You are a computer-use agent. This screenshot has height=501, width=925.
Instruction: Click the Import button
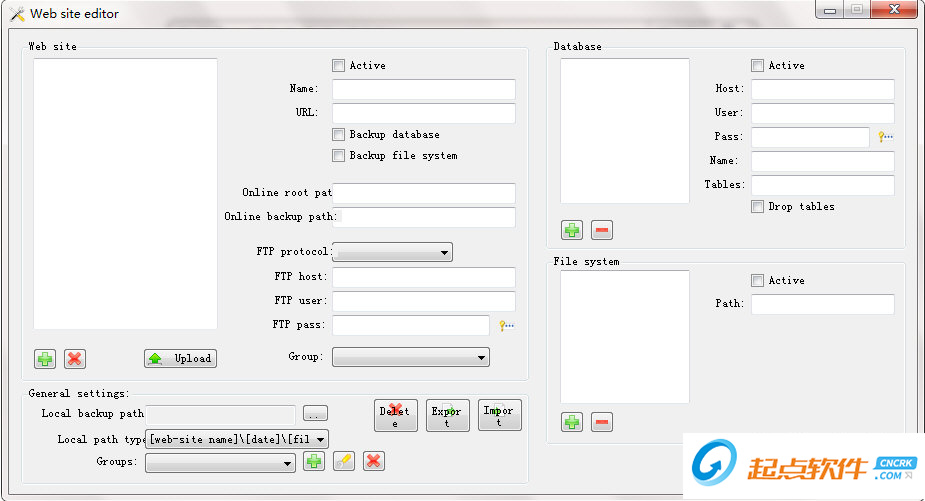pyautogui.click(x=500, y=415)
